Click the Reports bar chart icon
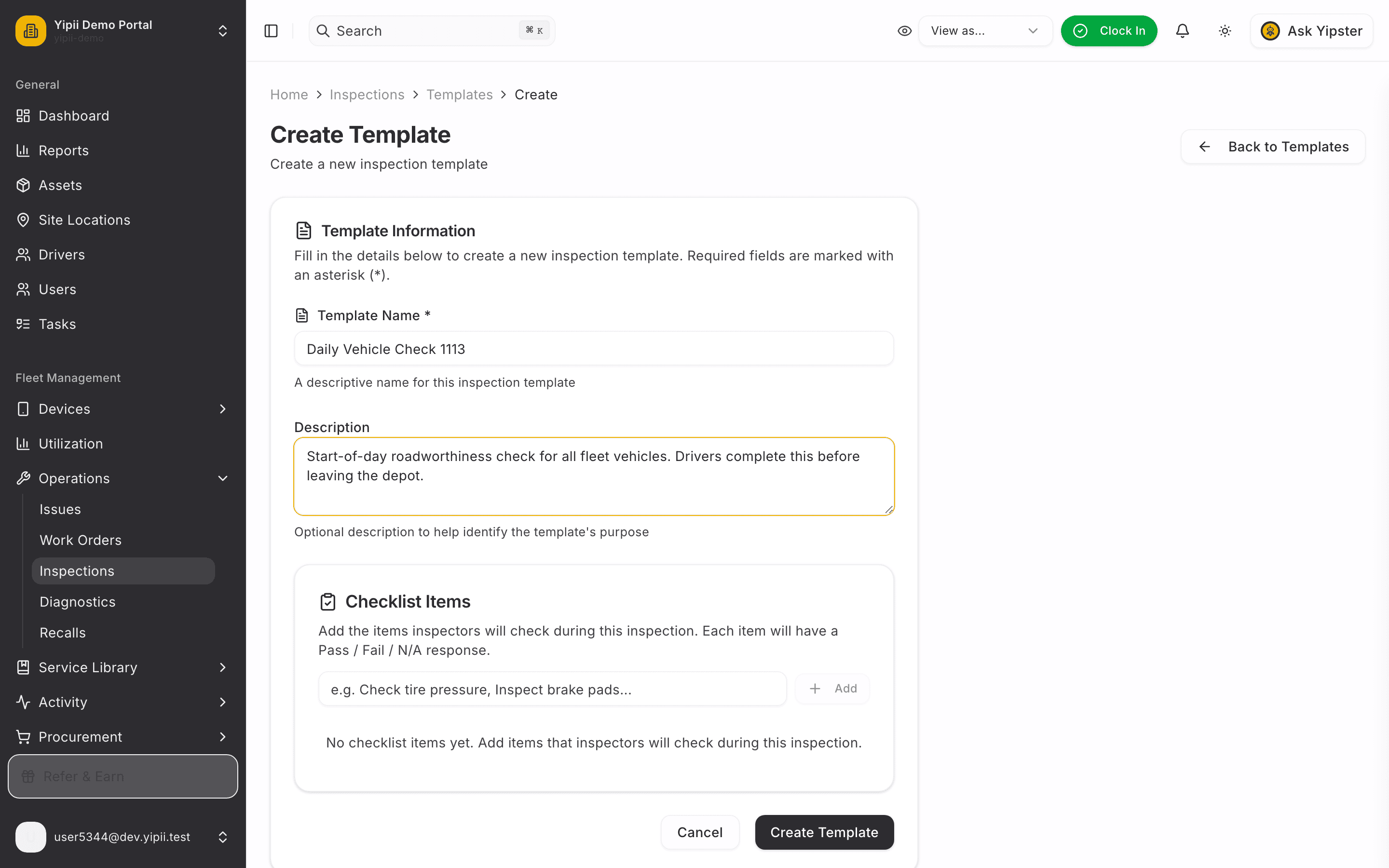Viewport: 1389px width, 868px height. (x=23, y=150)
